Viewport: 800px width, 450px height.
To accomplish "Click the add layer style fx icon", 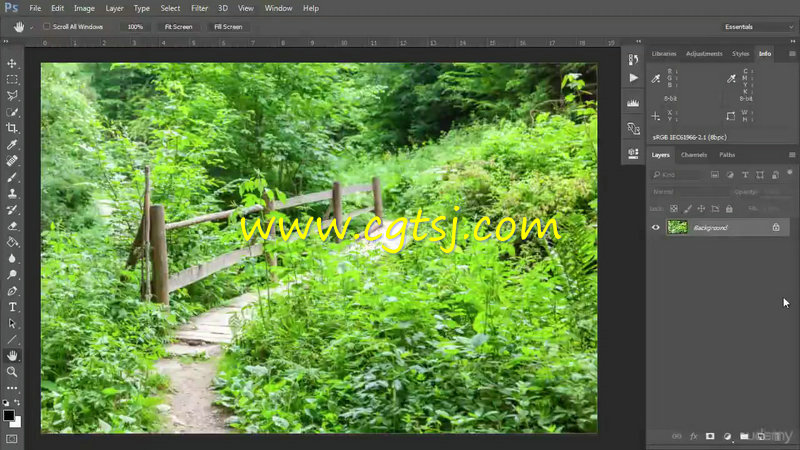I will tap(693, 436).
